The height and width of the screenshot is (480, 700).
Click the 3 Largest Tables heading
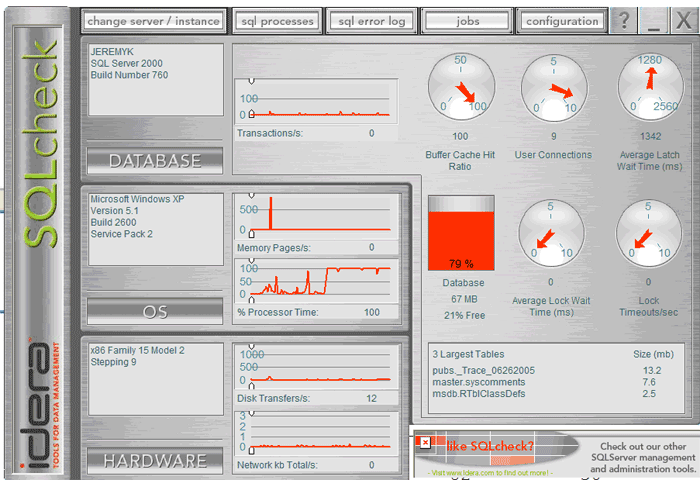[x=468, y=354]
